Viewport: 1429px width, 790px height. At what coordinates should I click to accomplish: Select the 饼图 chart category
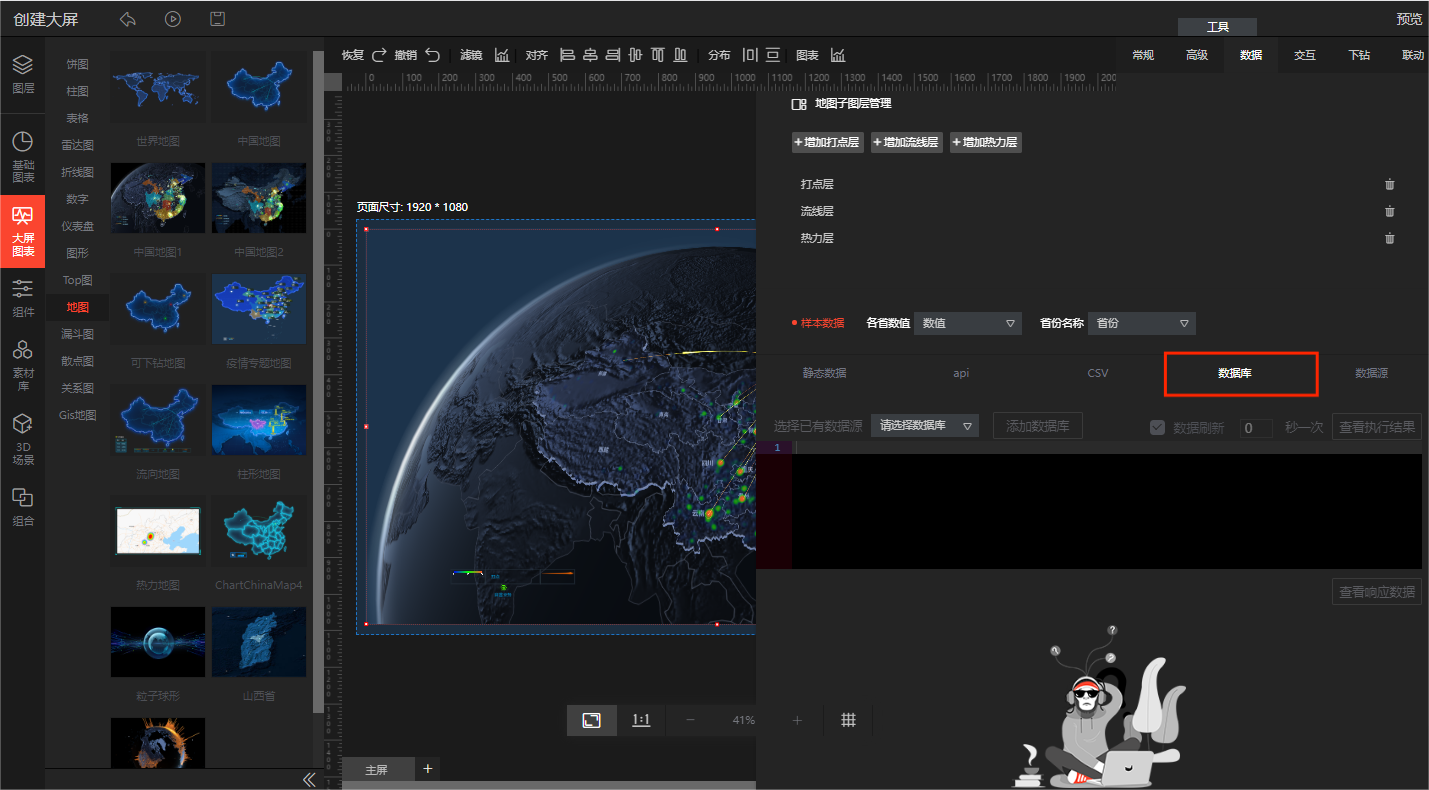77,64
